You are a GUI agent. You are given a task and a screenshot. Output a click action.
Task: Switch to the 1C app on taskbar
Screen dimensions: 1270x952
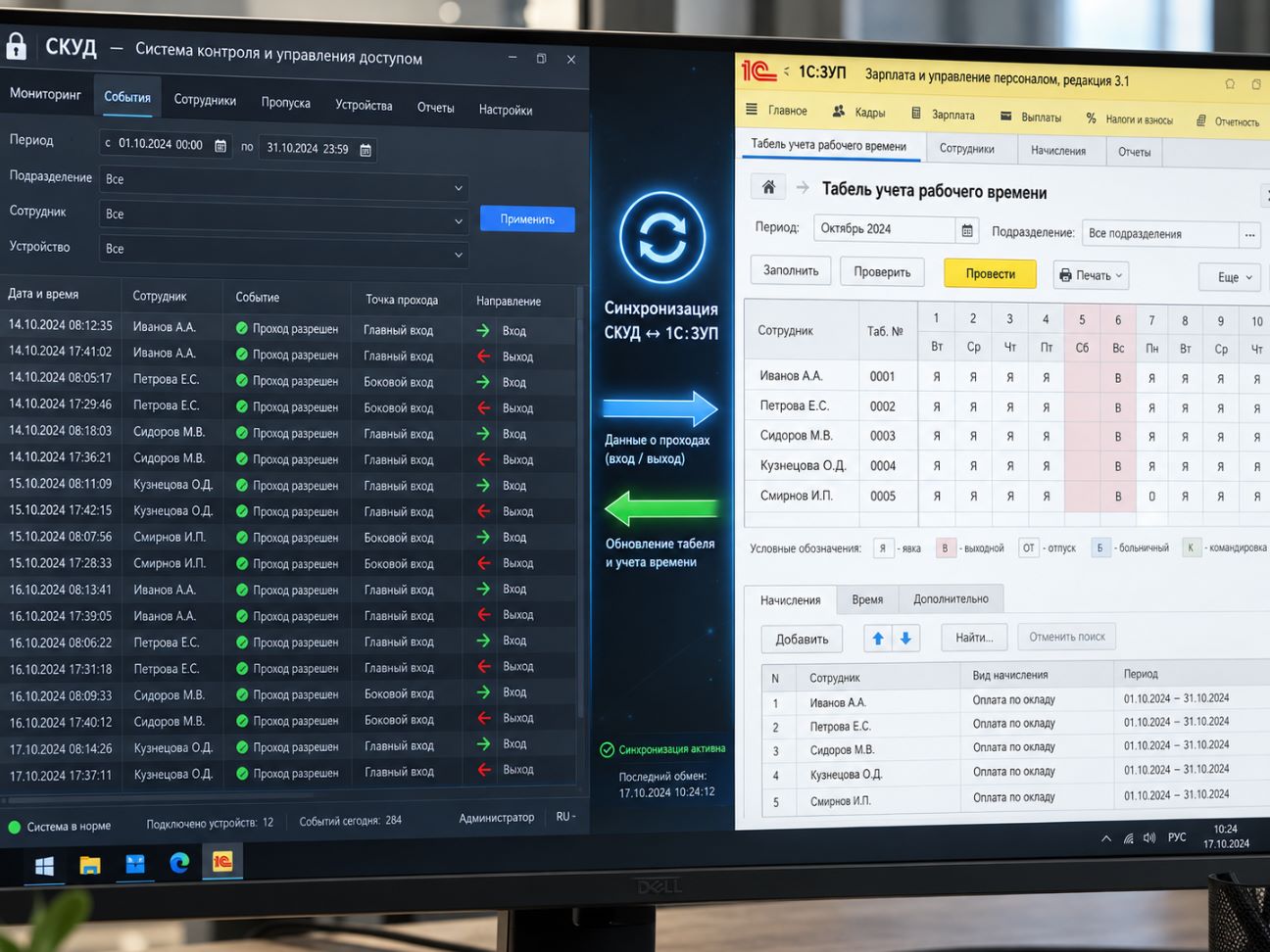[x=222, y=862]
